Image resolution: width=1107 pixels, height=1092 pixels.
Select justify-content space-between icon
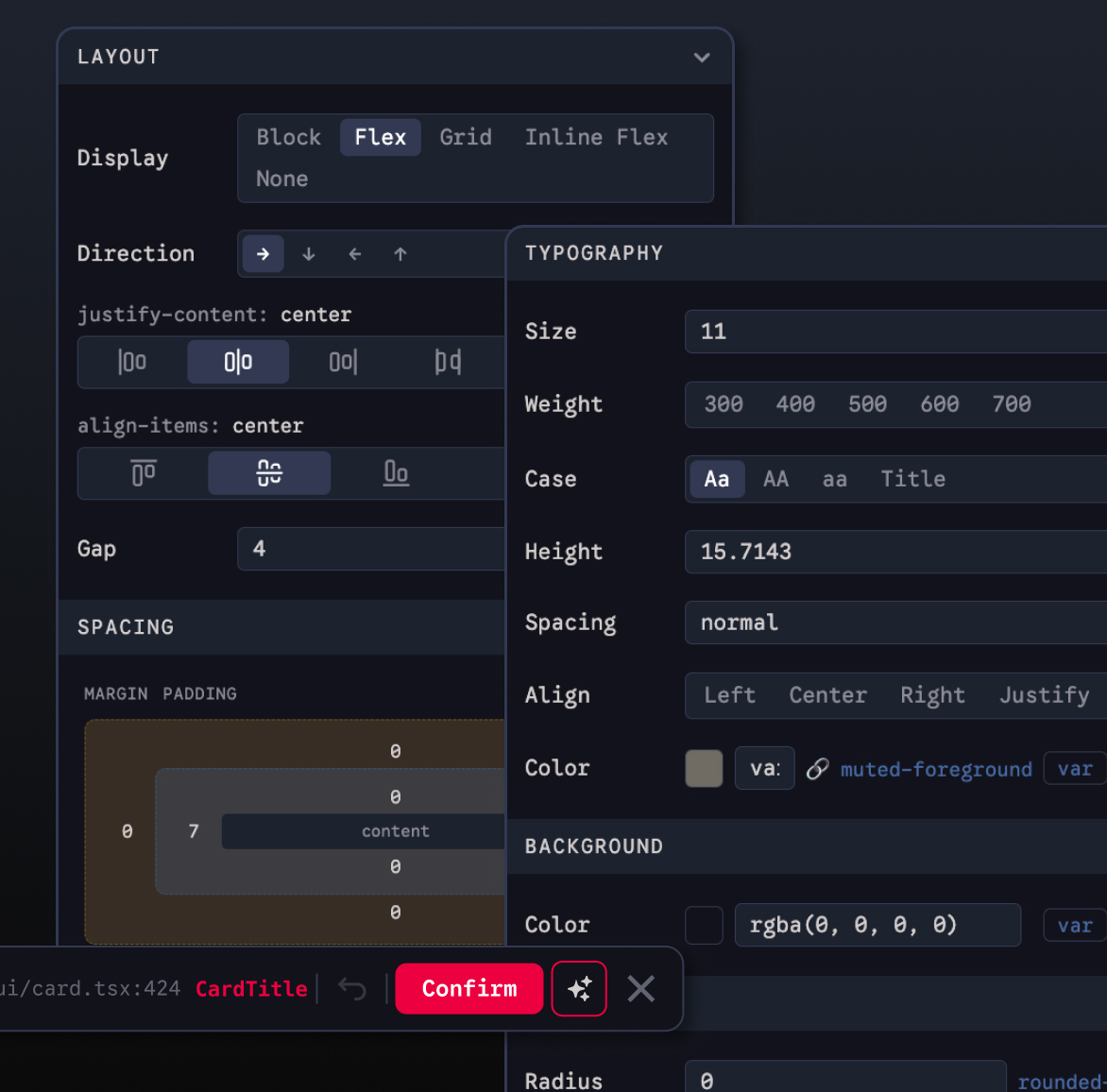click(x=449, y=362)
